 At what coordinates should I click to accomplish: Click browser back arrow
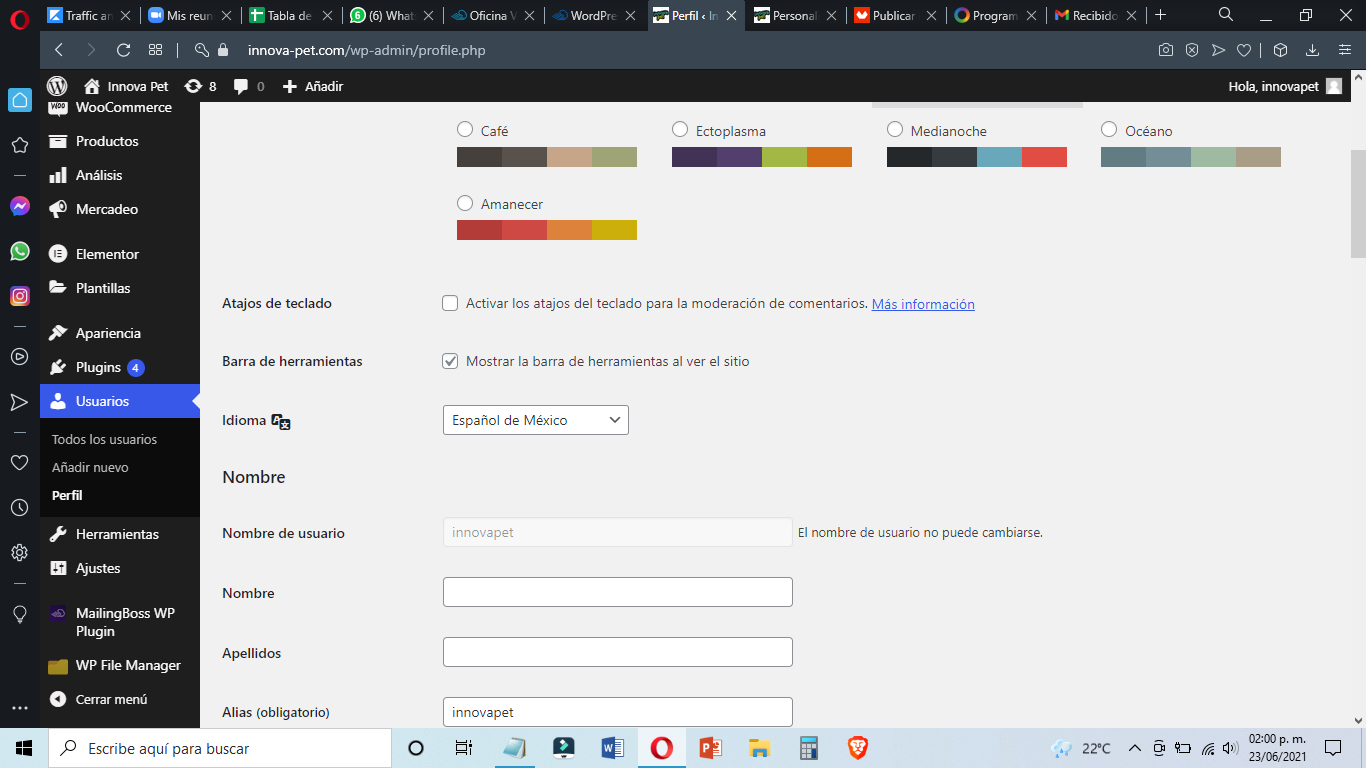click(59, 50)
